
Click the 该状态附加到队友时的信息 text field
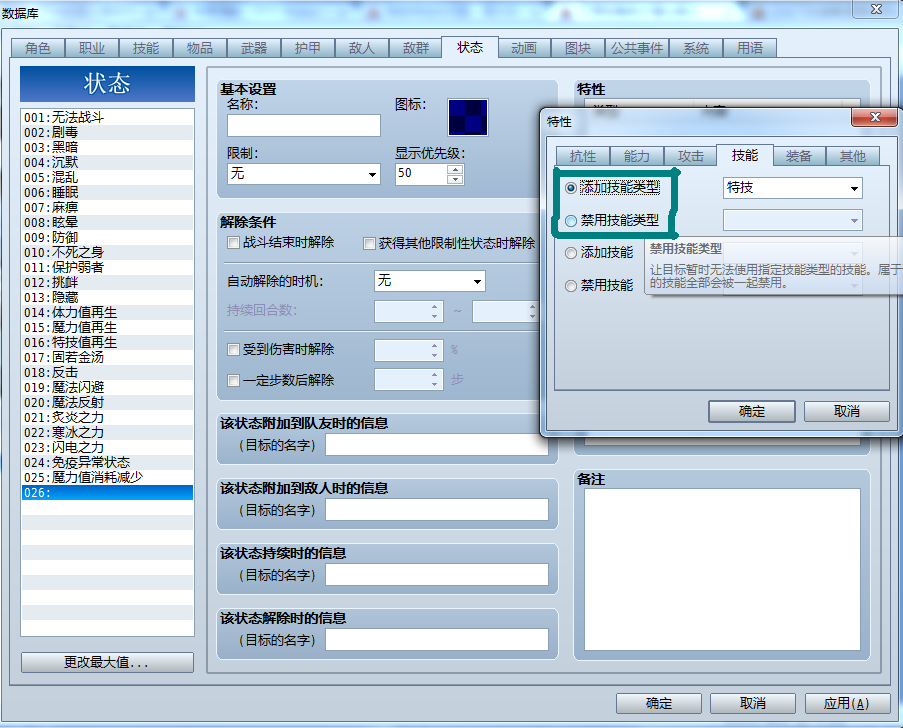pos(437,445)
